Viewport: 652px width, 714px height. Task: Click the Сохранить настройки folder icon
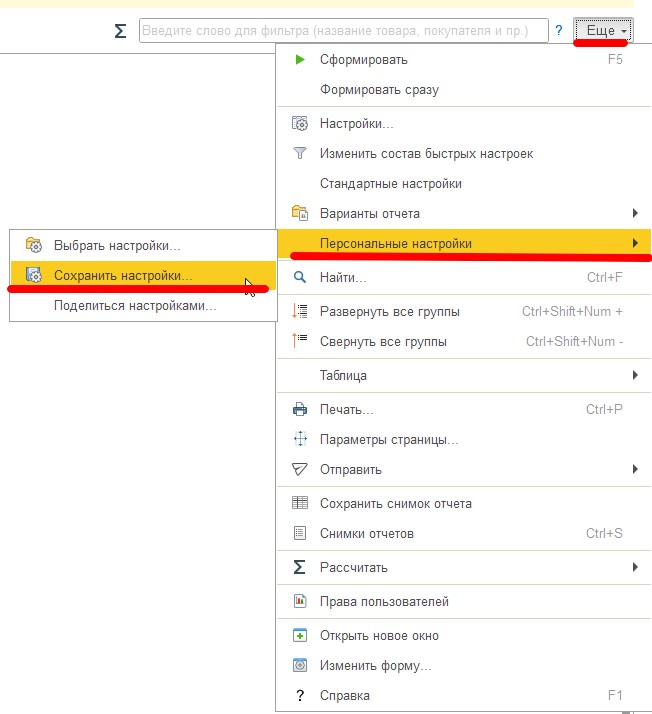pyautogui.click(x=34, y=275)
